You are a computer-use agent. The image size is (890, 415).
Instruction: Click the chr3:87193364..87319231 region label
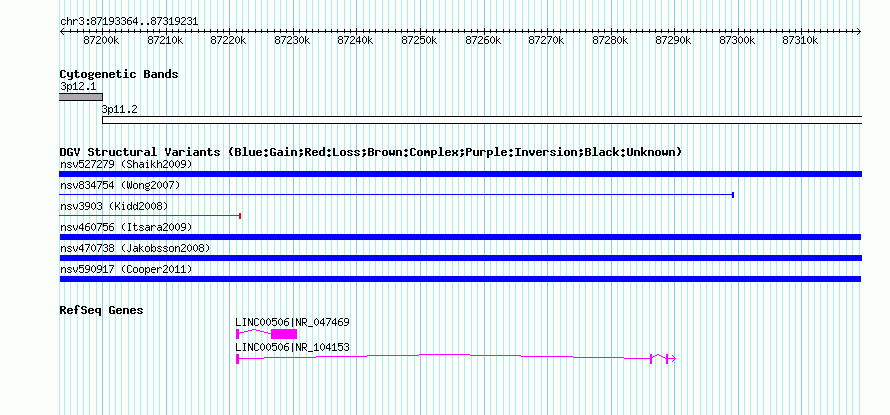tap(129, 21)
